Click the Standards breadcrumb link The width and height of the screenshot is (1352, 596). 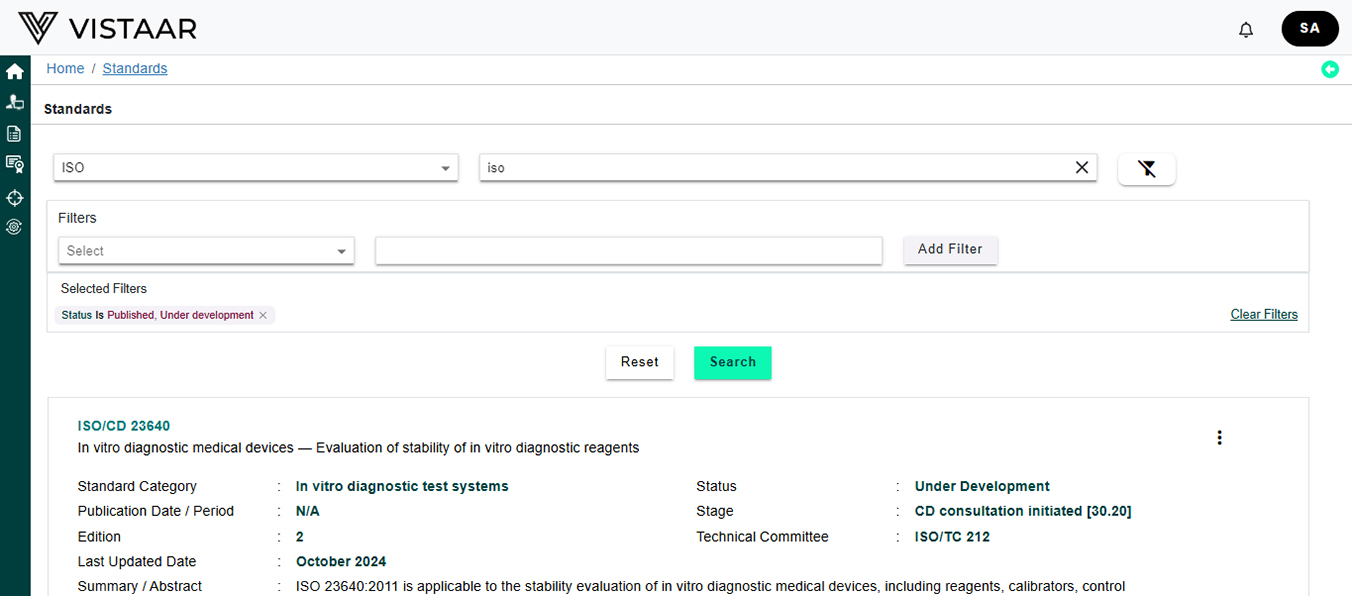tap(135, 68)
